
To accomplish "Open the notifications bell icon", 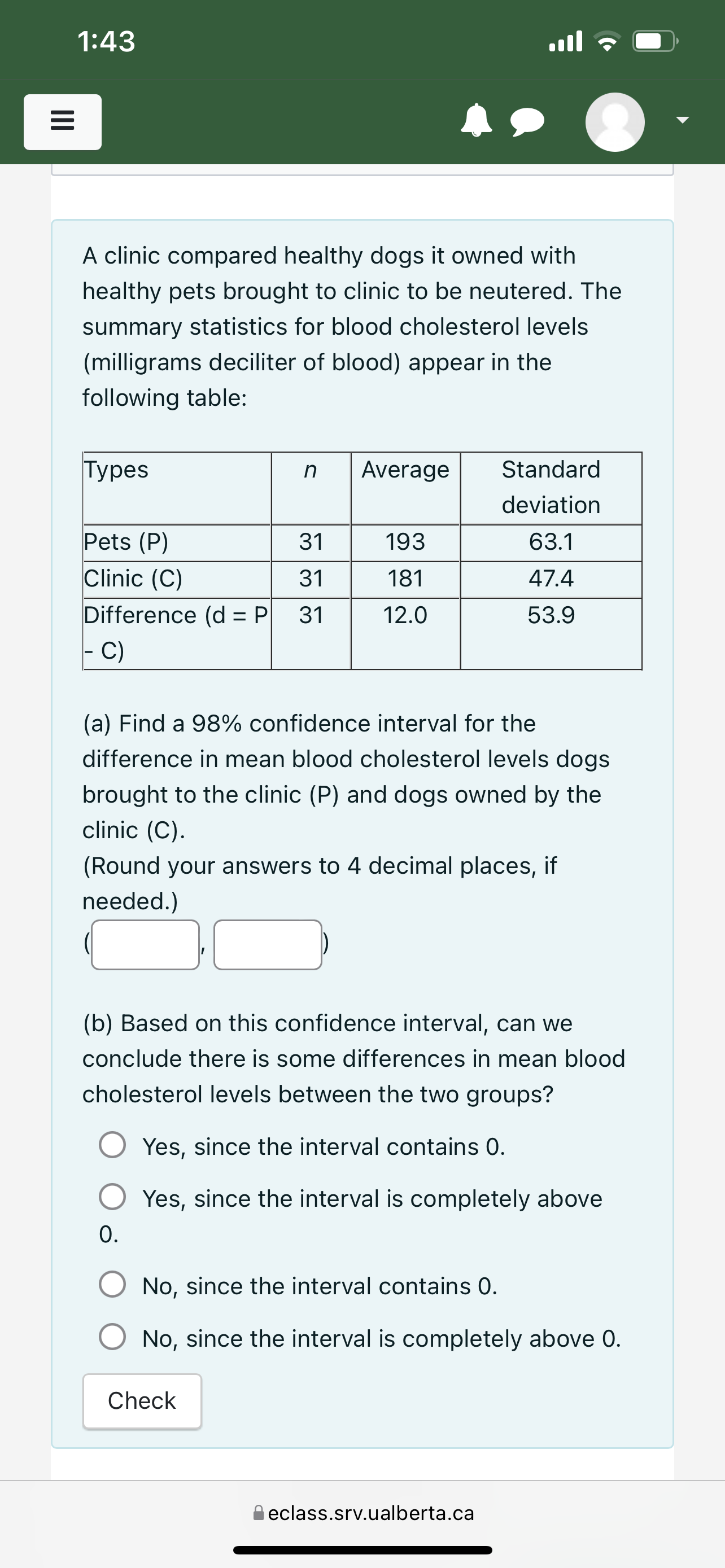I will pos(478,122).
